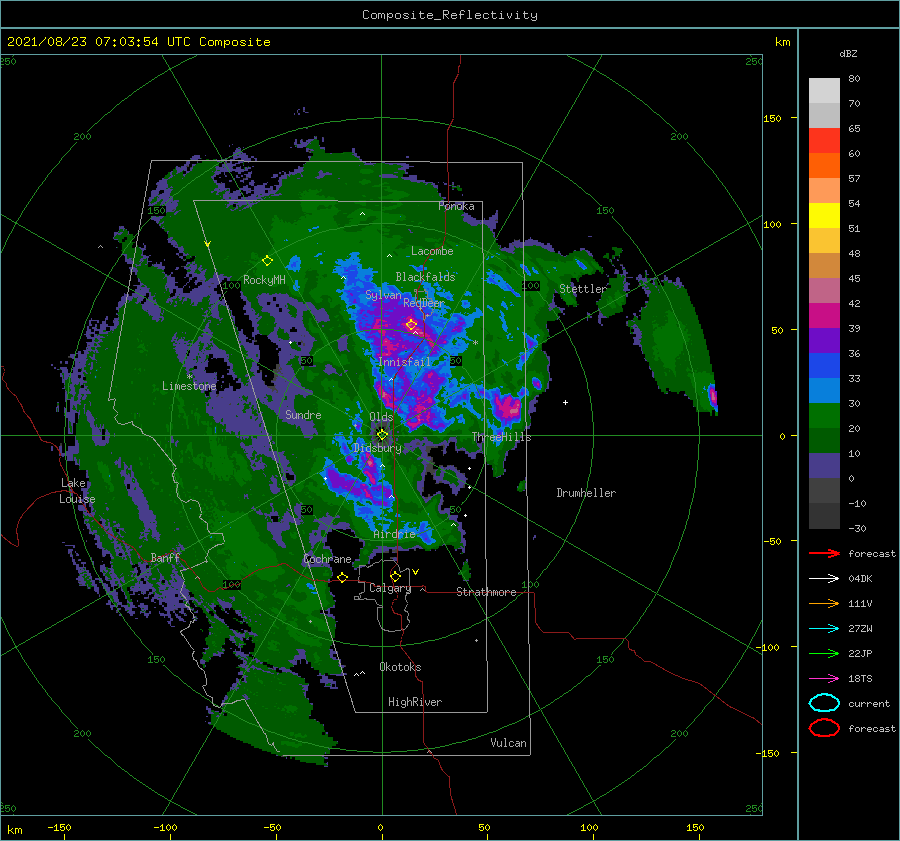Select the yellow diamond marker near RockyMH
This screenshot has width=900, height=841.
[x=267, y=261]
